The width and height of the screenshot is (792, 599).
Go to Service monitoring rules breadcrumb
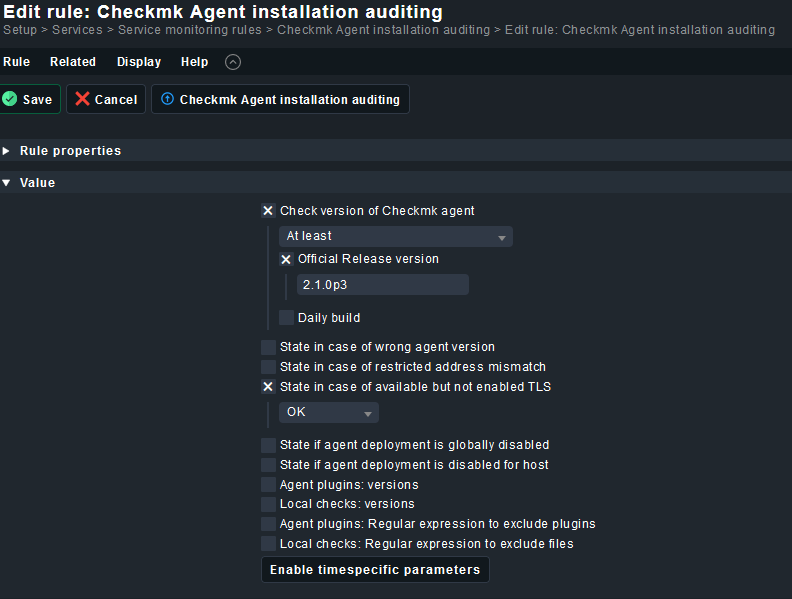click(x=190, y=30)
